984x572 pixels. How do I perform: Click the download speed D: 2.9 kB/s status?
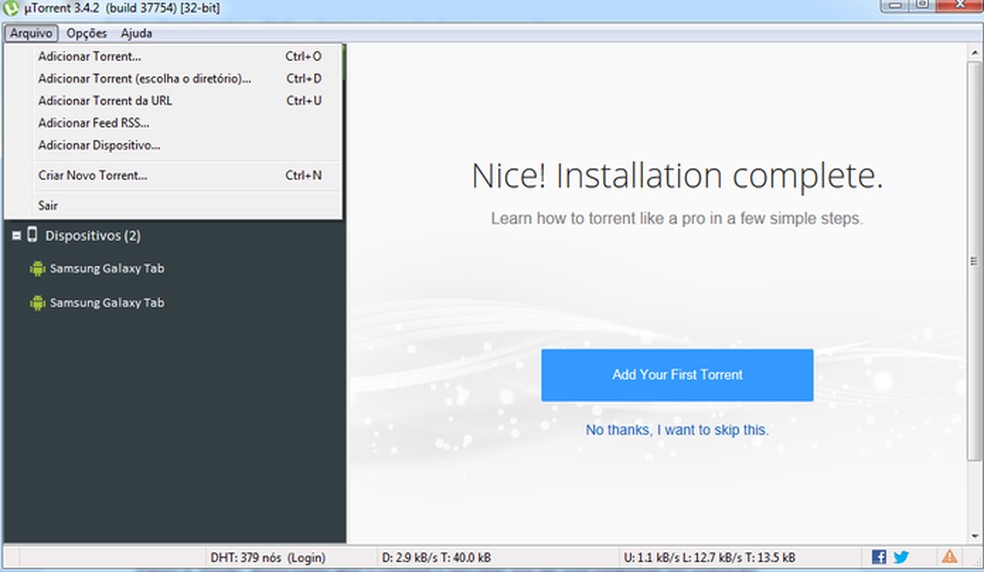click(436, 558)
